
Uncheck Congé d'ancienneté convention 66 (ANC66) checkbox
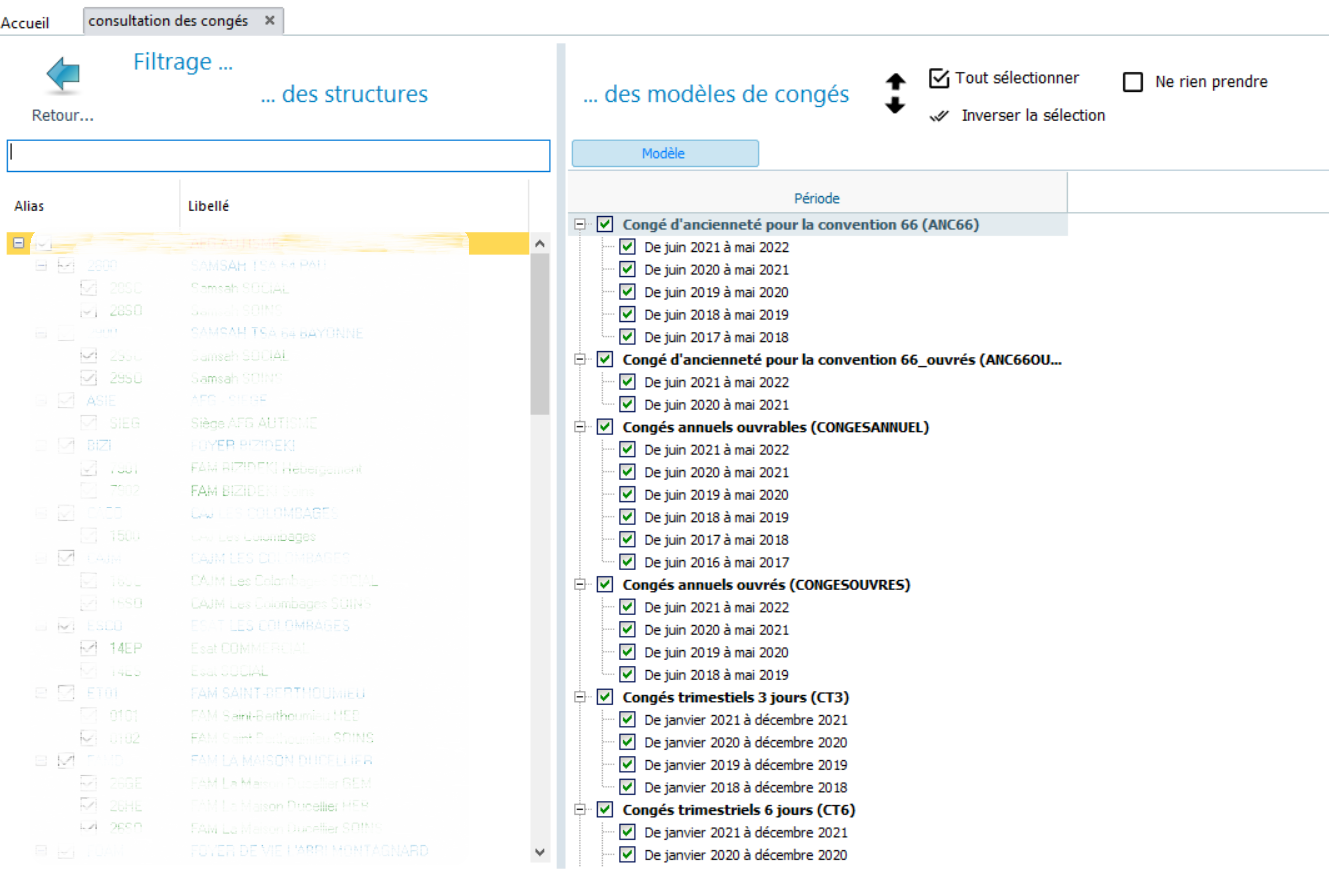coord(605,225)
